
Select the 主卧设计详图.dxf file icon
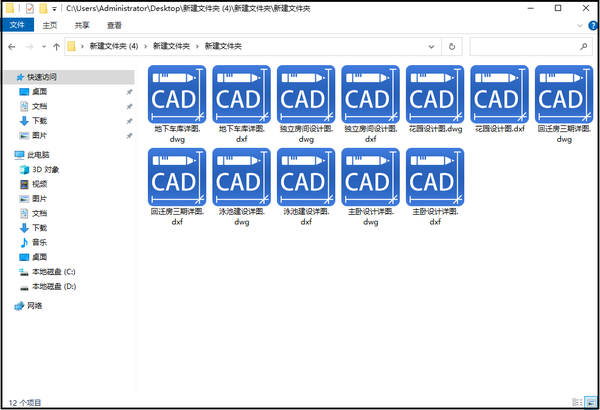pyautogui.click(x=435, y=177)
